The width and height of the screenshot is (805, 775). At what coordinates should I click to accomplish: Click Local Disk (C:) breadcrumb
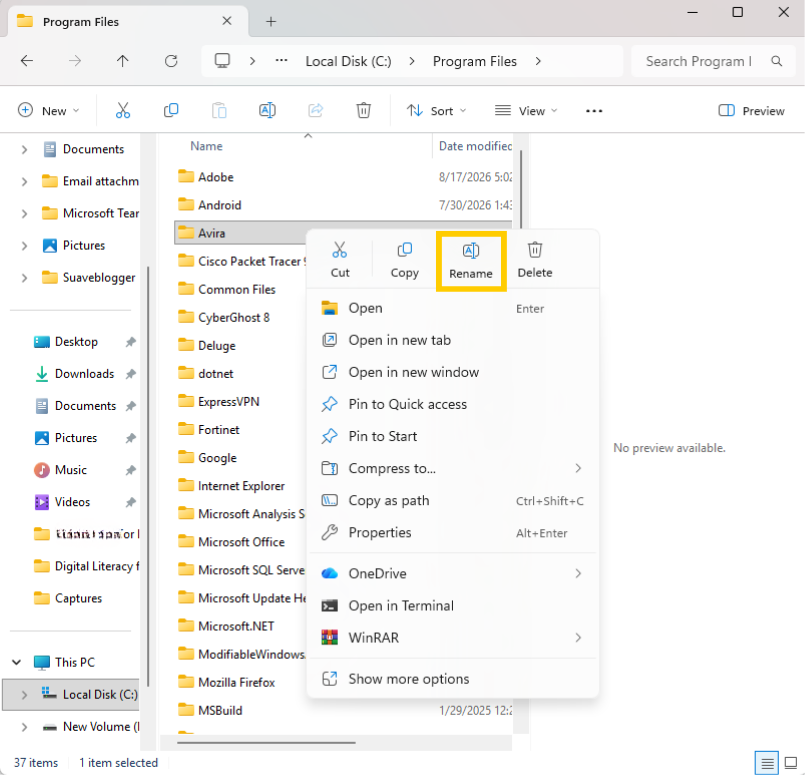tap(348, 62)
